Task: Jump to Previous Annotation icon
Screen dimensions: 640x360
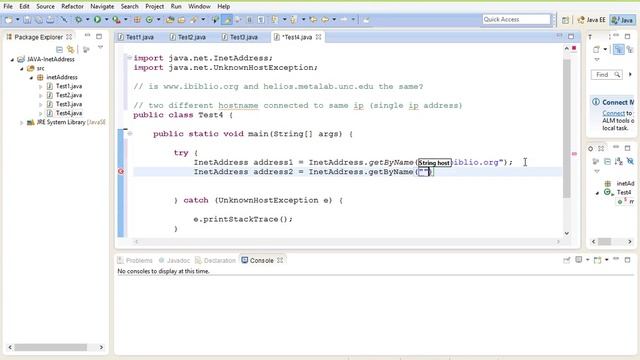Action: tap(293, 20)
